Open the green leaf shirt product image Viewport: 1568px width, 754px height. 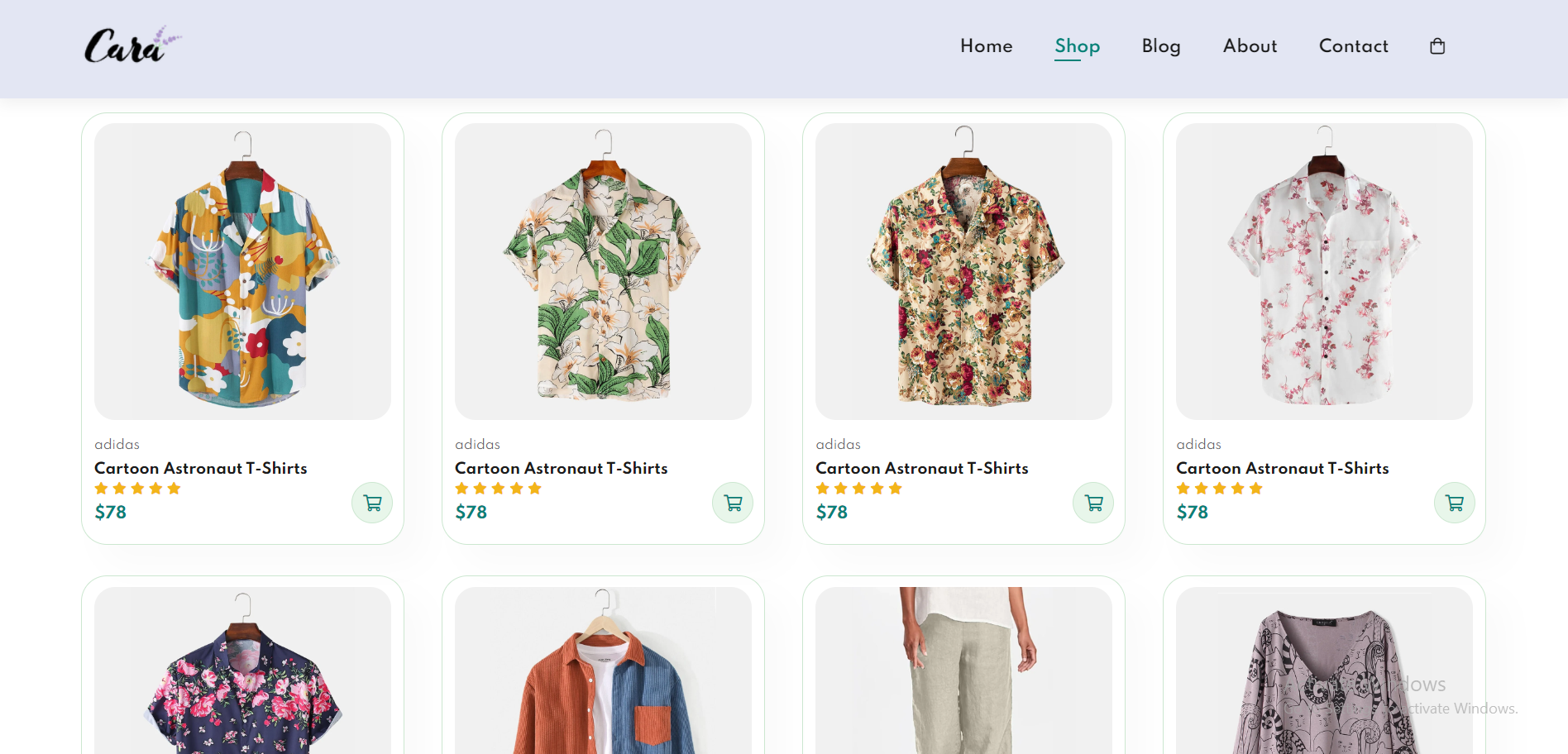pos(603,270)
